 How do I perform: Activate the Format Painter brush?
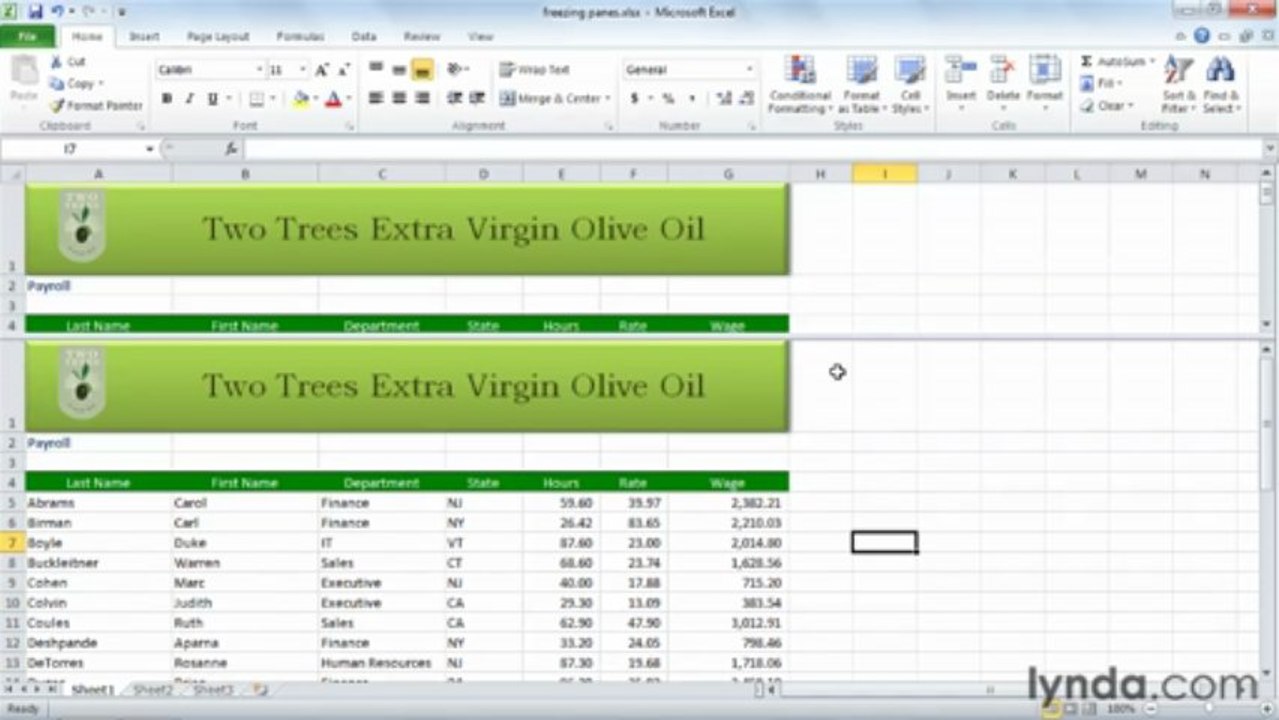96,105
